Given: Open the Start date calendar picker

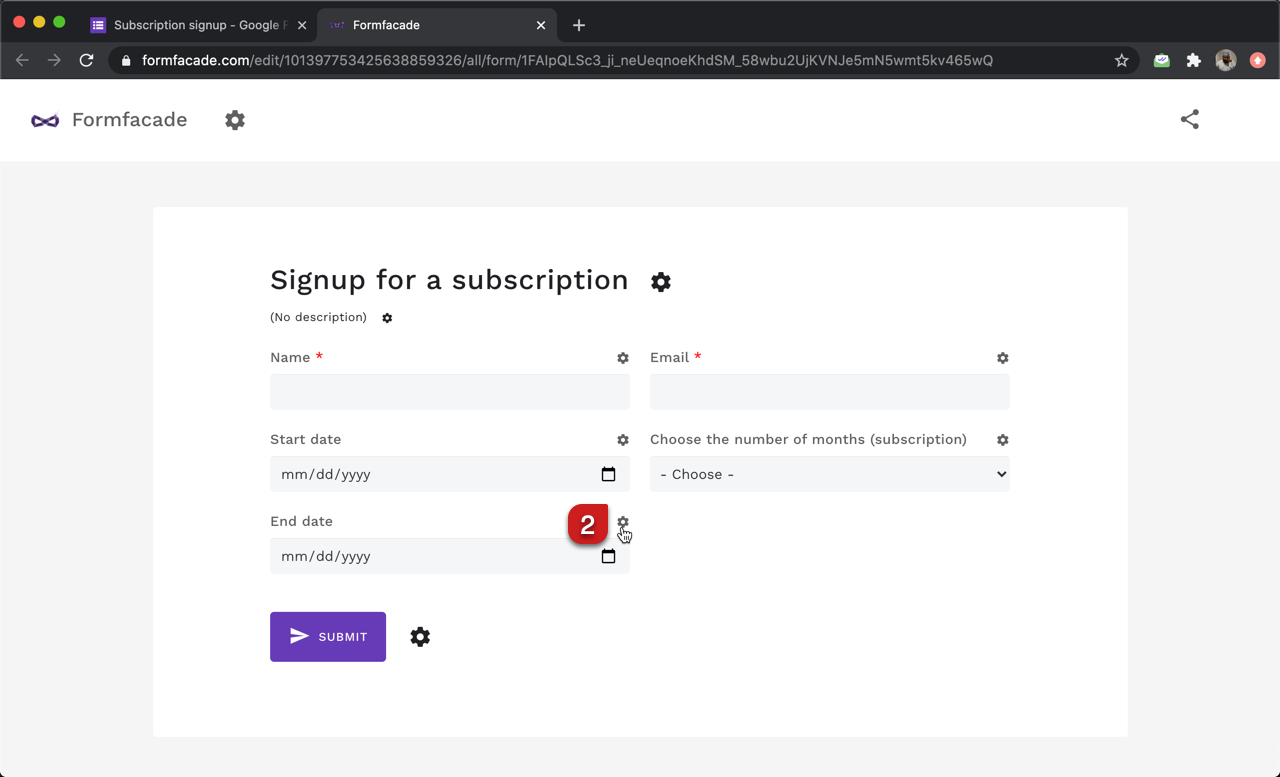Looking at the screenshot, I should [x=608, y=474].
